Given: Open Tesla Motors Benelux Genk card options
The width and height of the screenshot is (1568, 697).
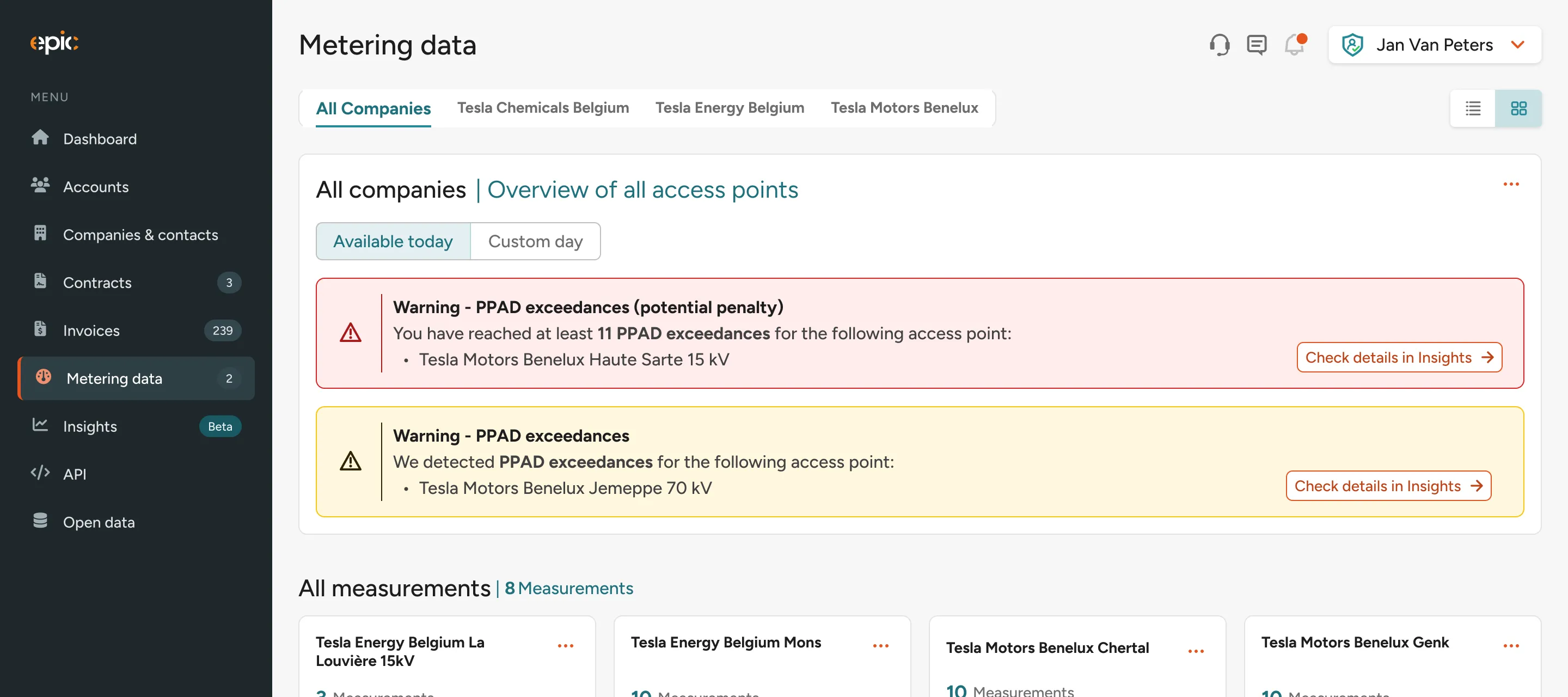Looking at the screenshot, I should [x=1511, y=646].
